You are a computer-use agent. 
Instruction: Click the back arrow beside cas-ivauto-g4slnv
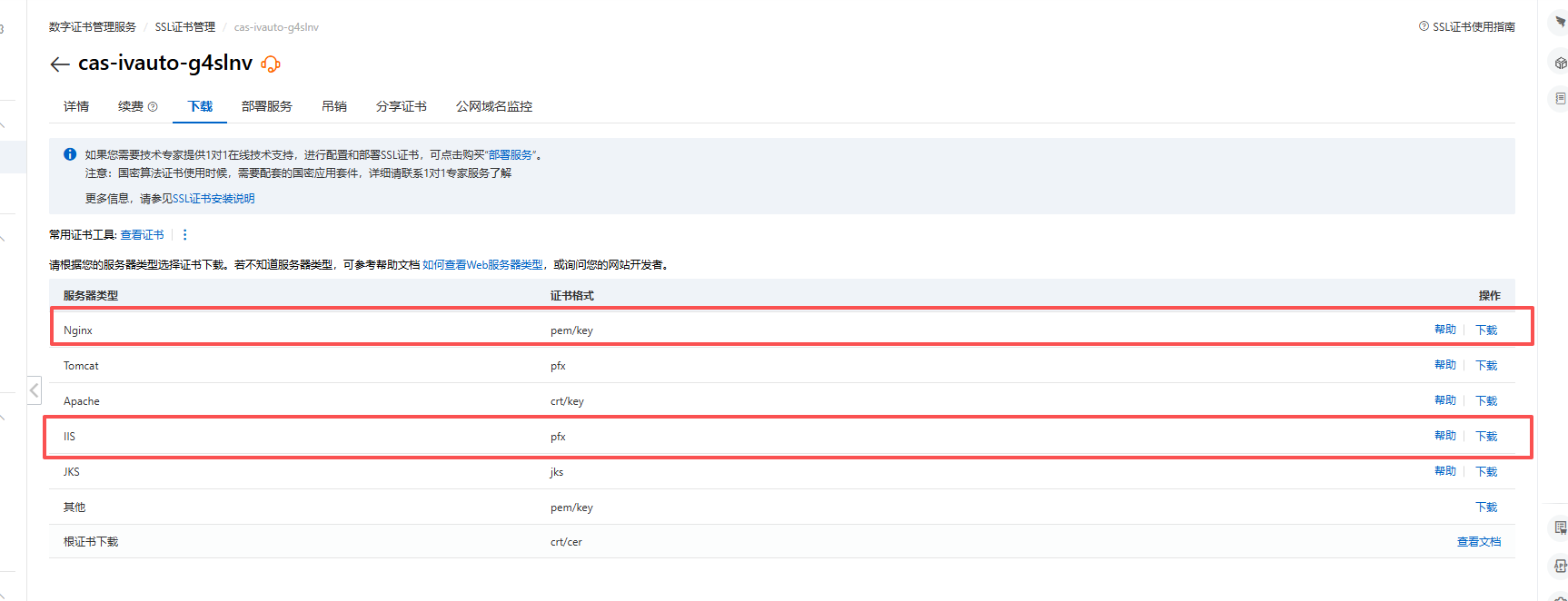pyautogui.click(x=60, y=64)
